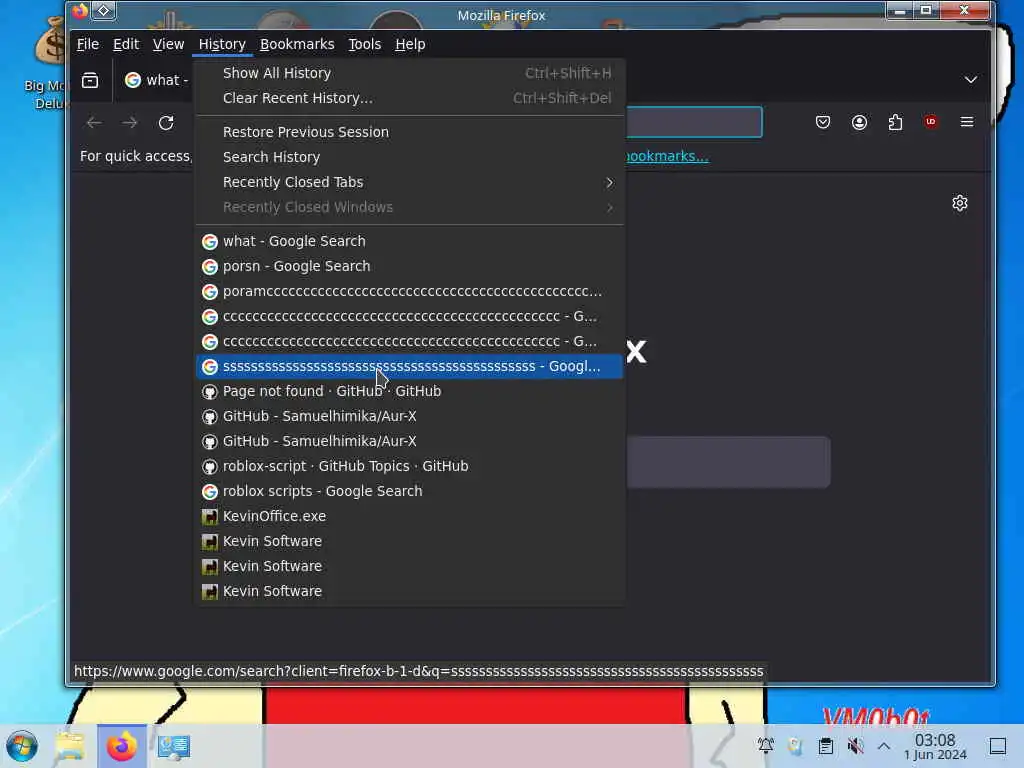The width and height of the screenshot is (1024, 768).
Task: Open the Edit menu
Action: point(126,44)
